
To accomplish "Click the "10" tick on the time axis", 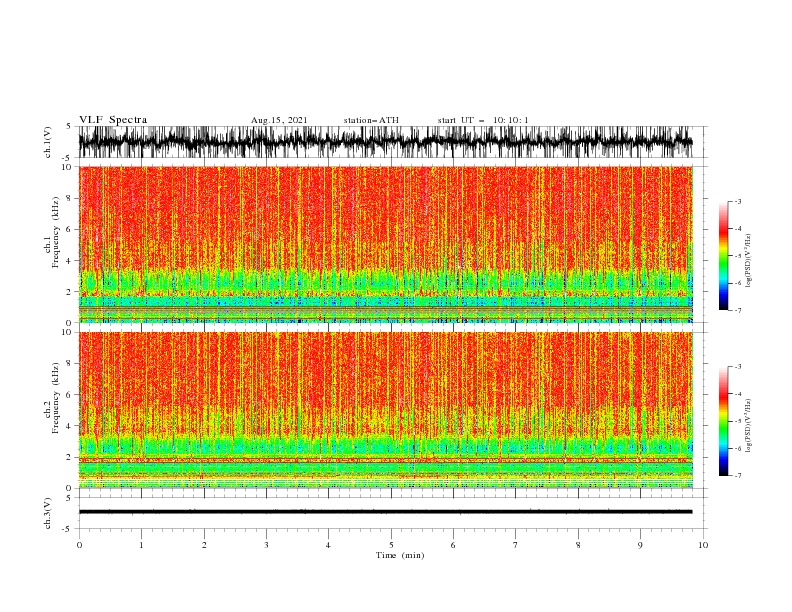I will tap(703, 545).
